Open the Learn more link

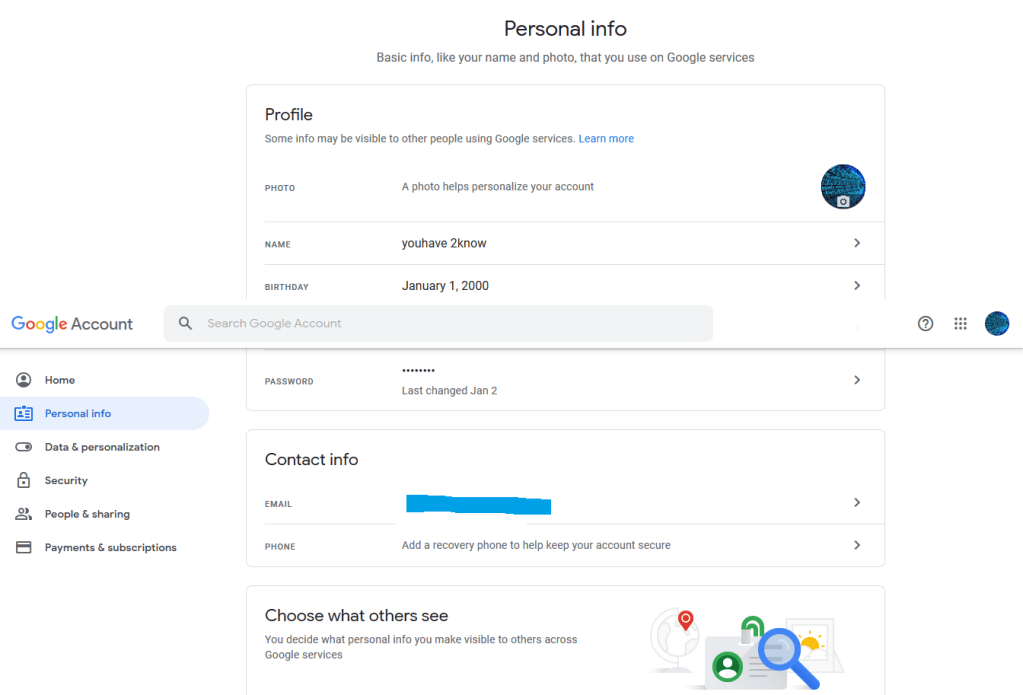pyautogui.click(x=606, y=139)
